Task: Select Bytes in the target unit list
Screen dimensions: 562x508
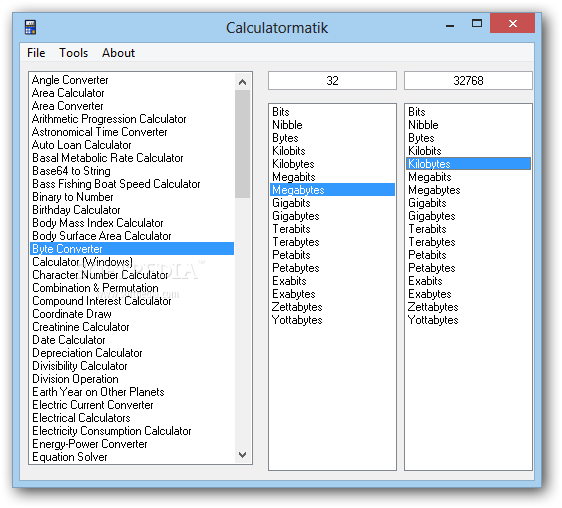Action: (x=468, y=138)
